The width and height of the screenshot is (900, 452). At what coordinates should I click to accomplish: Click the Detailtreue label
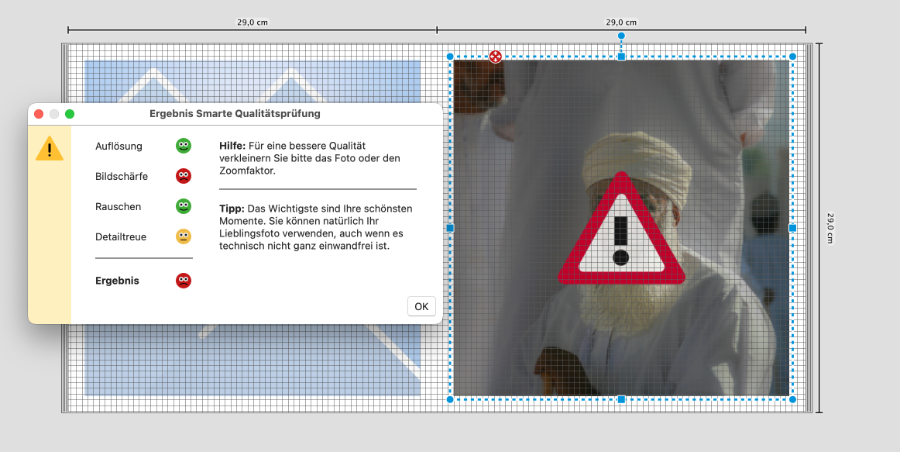(x=121, y=237)
